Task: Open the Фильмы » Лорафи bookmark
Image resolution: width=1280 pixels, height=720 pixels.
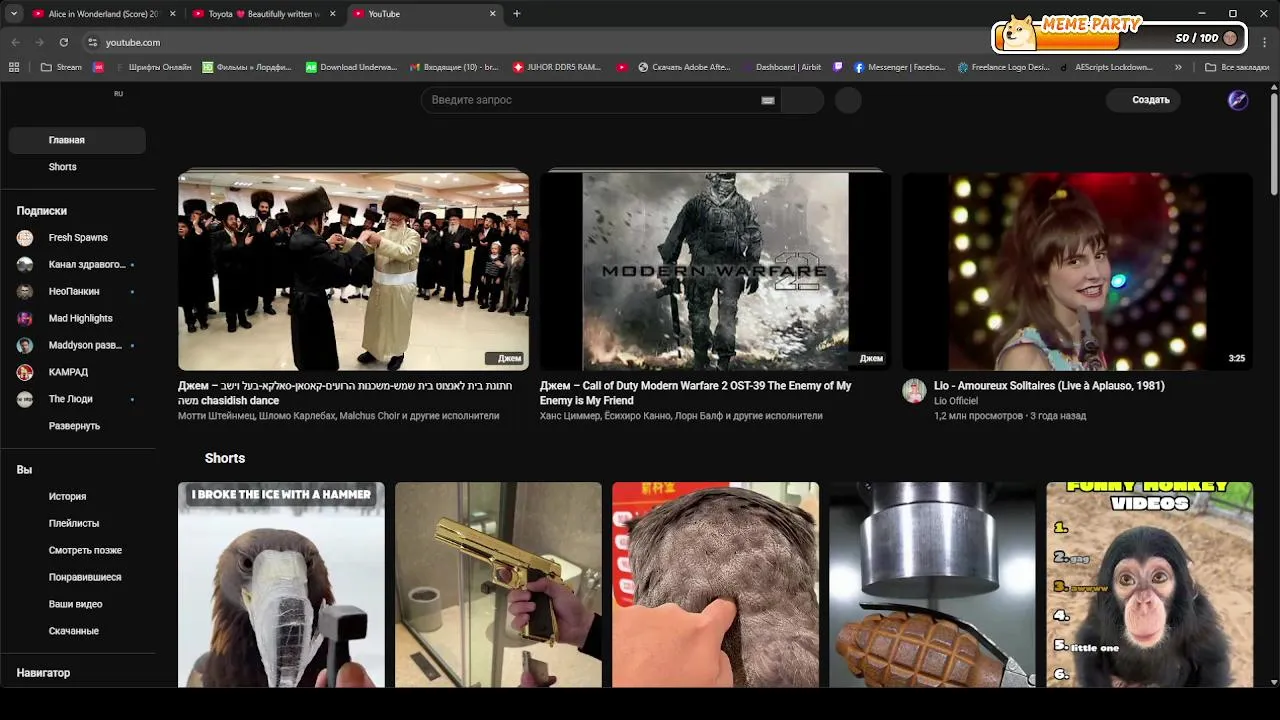Action: point(248,67)
